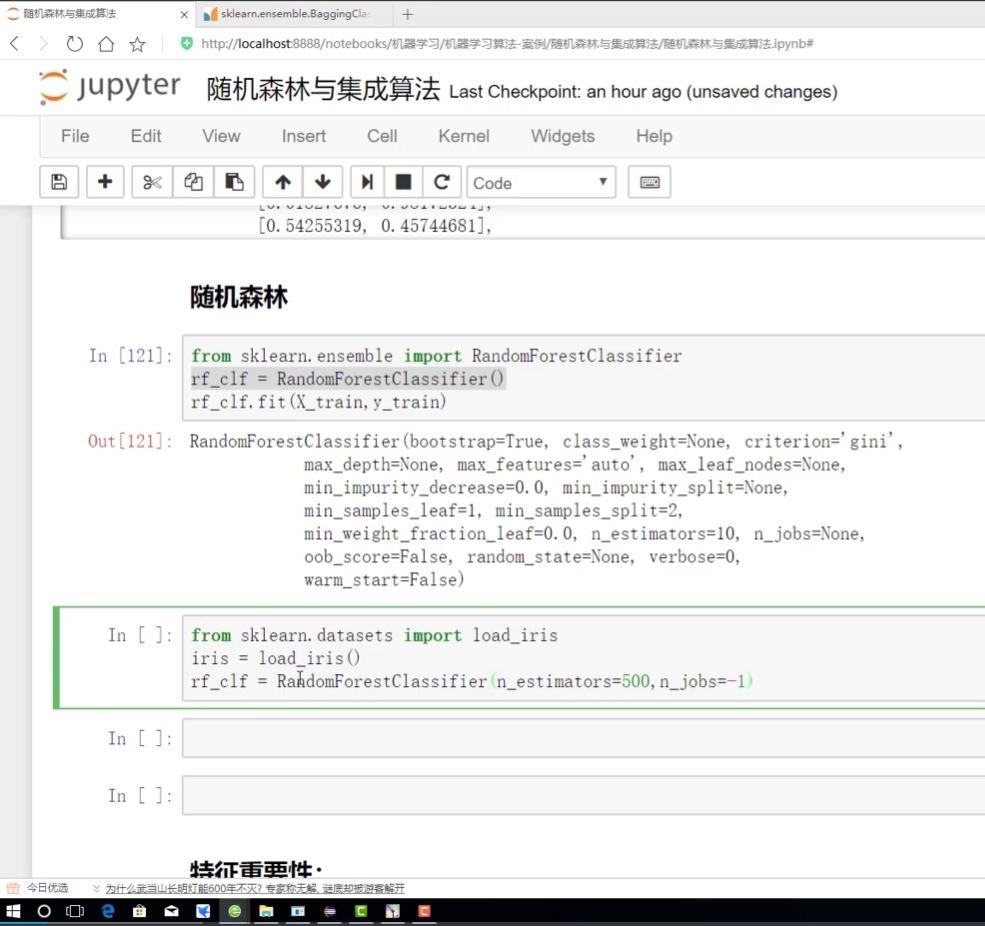Open File Explorer from taskbar
The image size is (985, 926).
[266, 911]
